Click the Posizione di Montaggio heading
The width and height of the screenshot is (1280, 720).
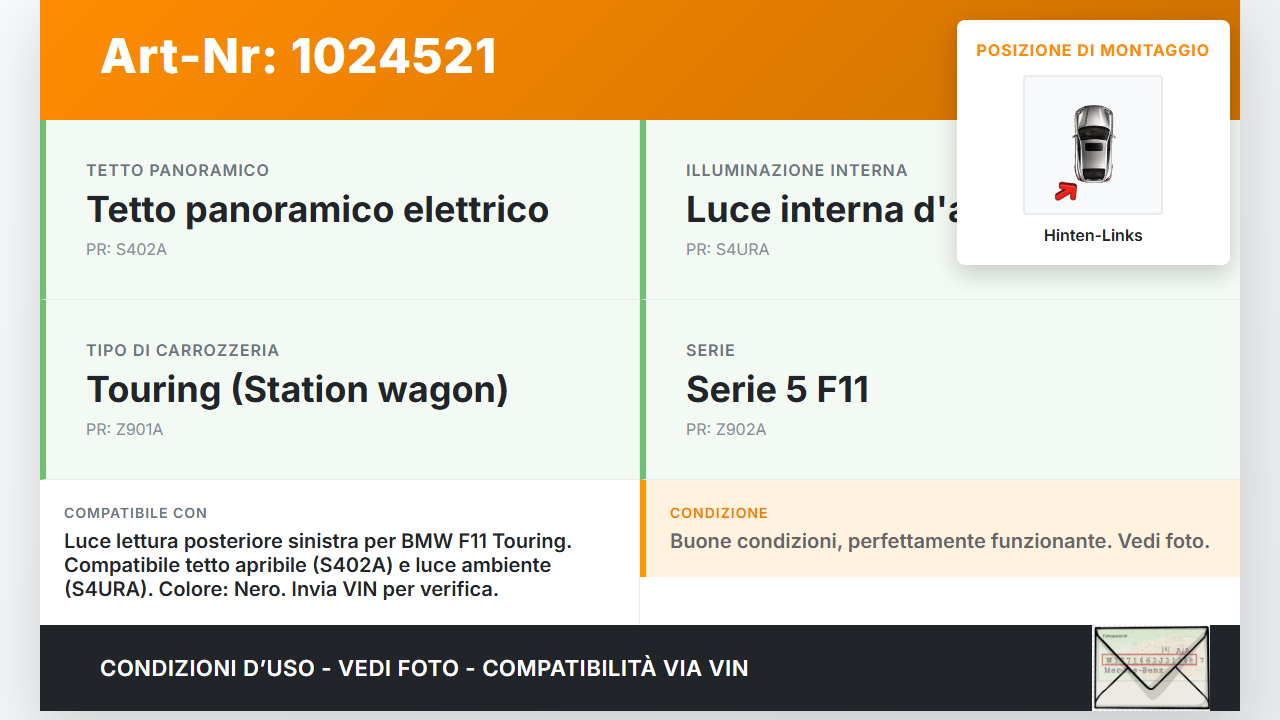(1093, 51)
